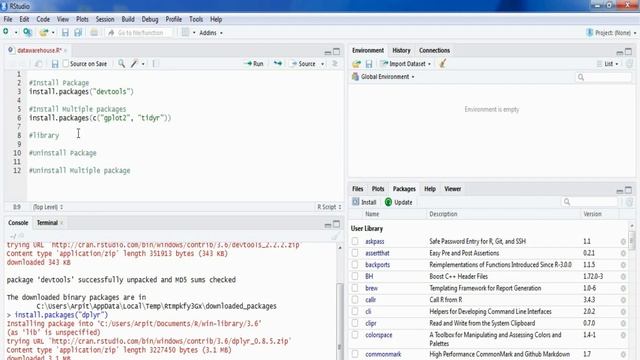Image resolution: width=640 pixels, height=360 pixels.
Task: Click the Environment search field
Action: [x=604, y=77]
